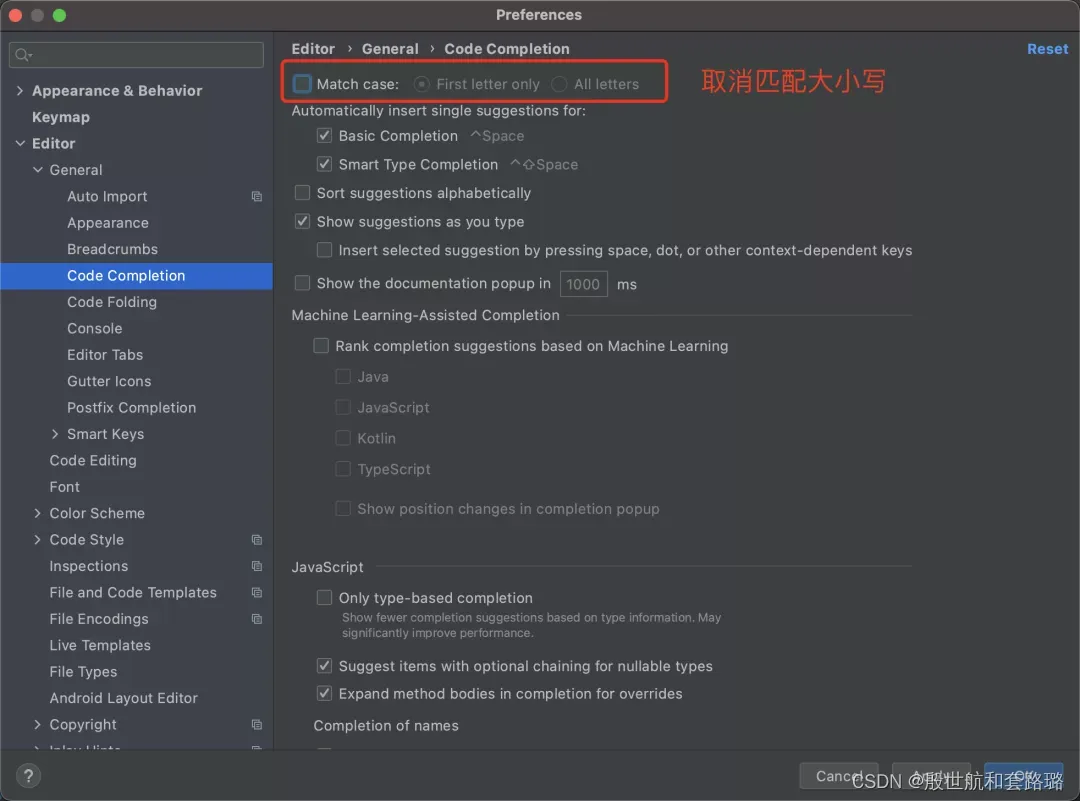Open Editor Tabs settings
Image resolution: width=1080 pixels, height=801 pixels.
(105, 354)
